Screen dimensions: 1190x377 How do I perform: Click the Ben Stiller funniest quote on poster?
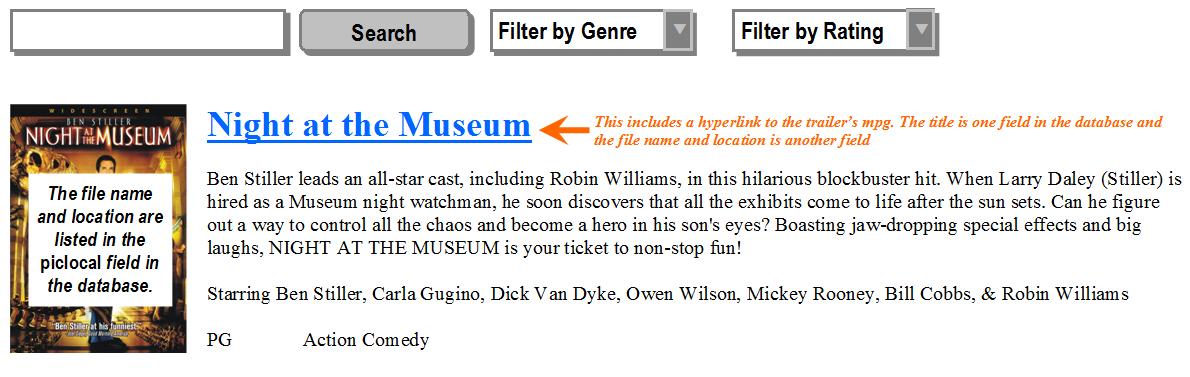(x=100, y=328)
